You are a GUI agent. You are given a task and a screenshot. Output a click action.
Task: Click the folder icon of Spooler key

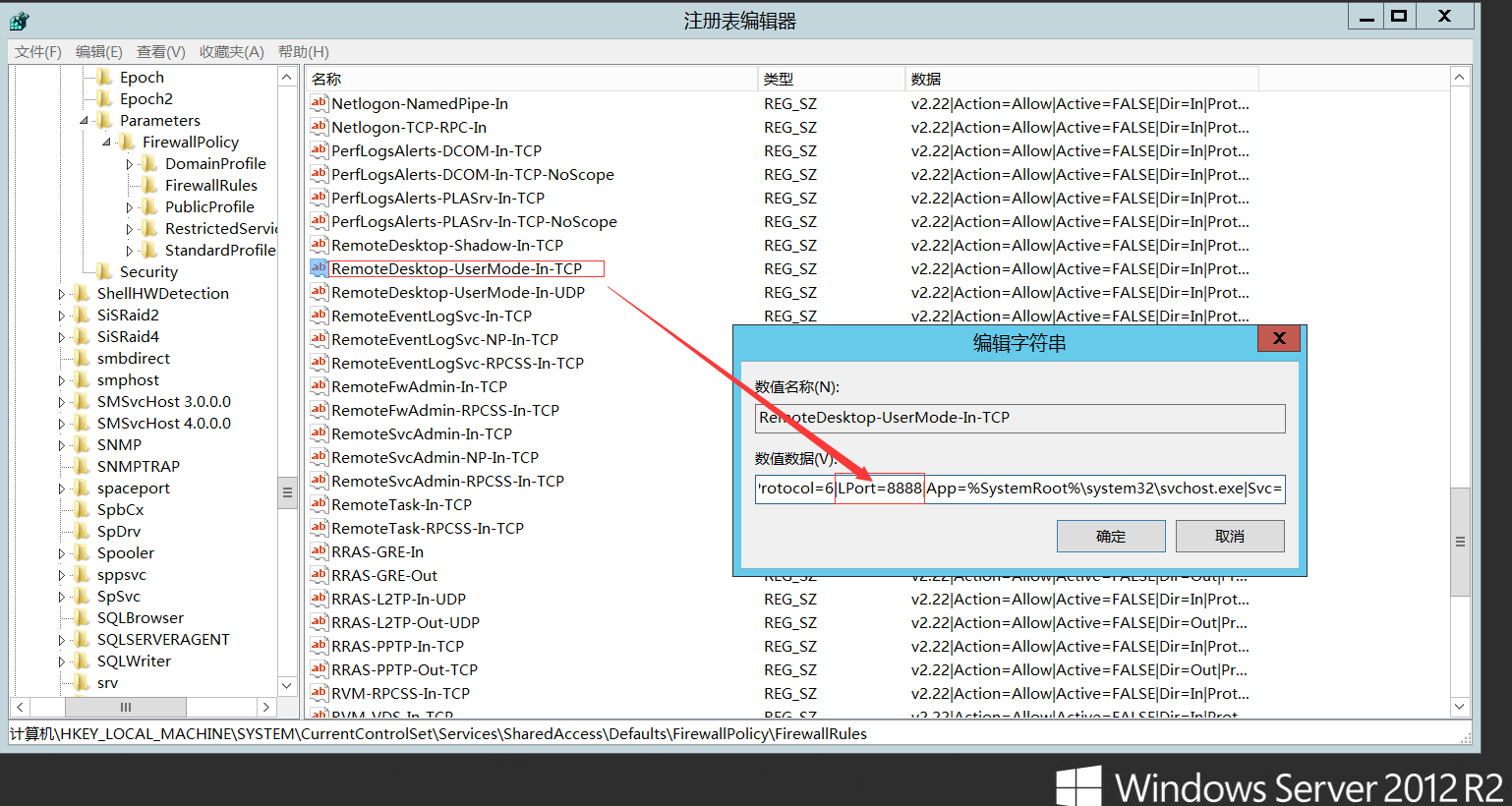tap(83, 552)
